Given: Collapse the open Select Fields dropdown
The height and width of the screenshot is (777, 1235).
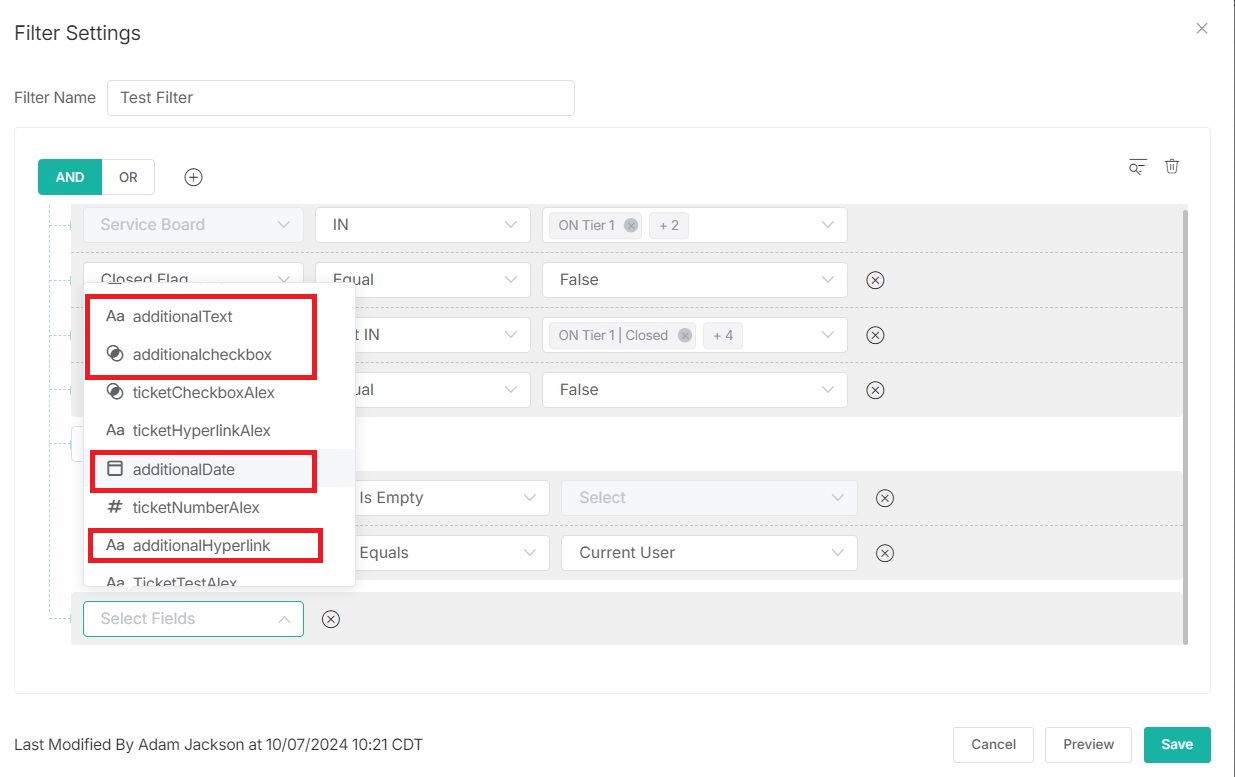Looking at the screenshot, I should click(x=285, y=618).
